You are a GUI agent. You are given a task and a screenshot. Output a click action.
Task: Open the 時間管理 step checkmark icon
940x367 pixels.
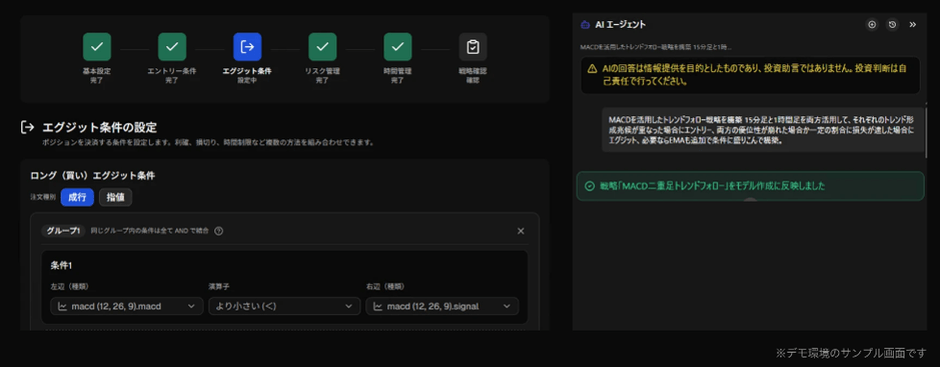click(398, 47)
